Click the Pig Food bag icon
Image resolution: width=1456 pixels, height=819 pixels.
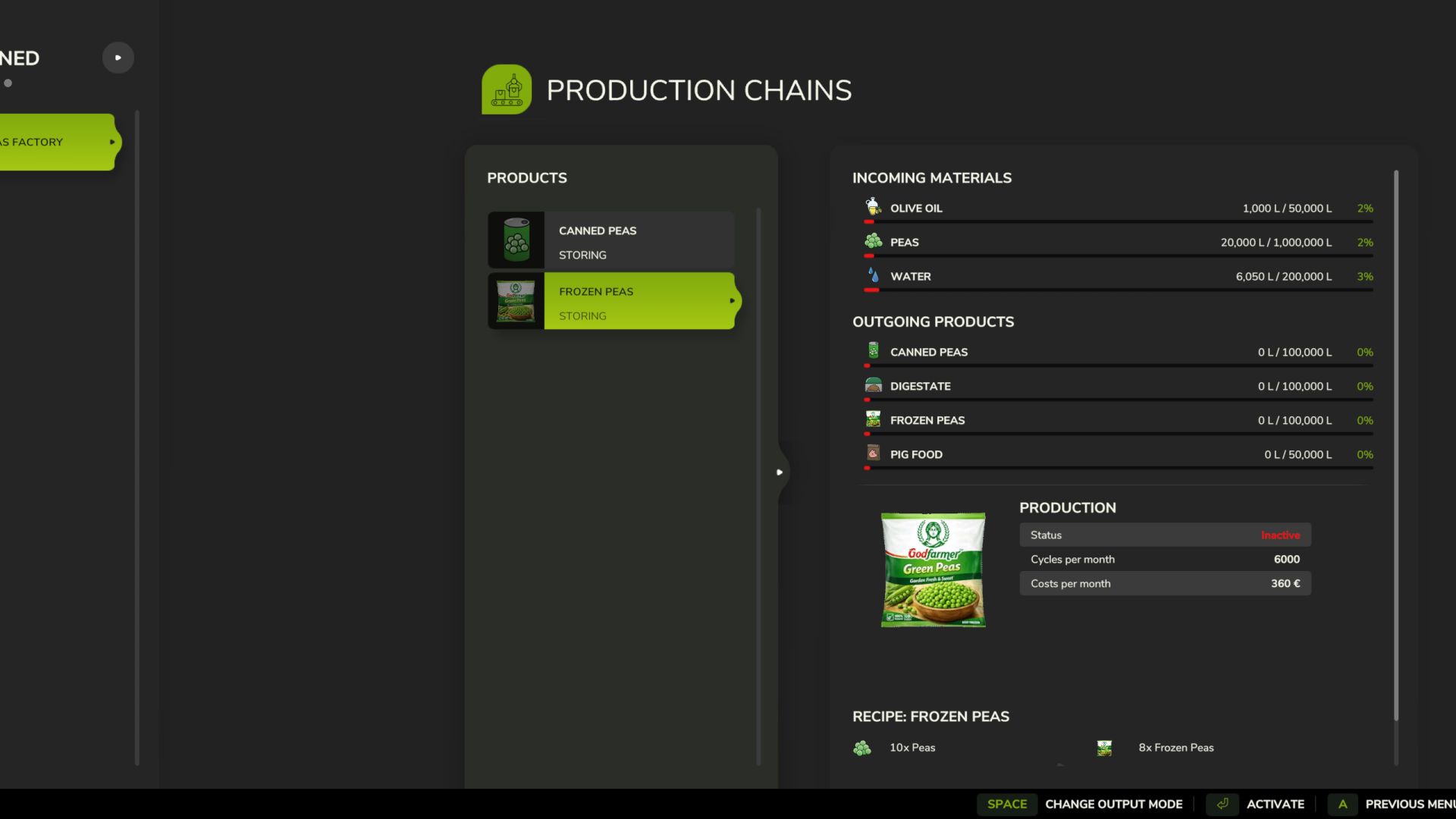(873, 453)
